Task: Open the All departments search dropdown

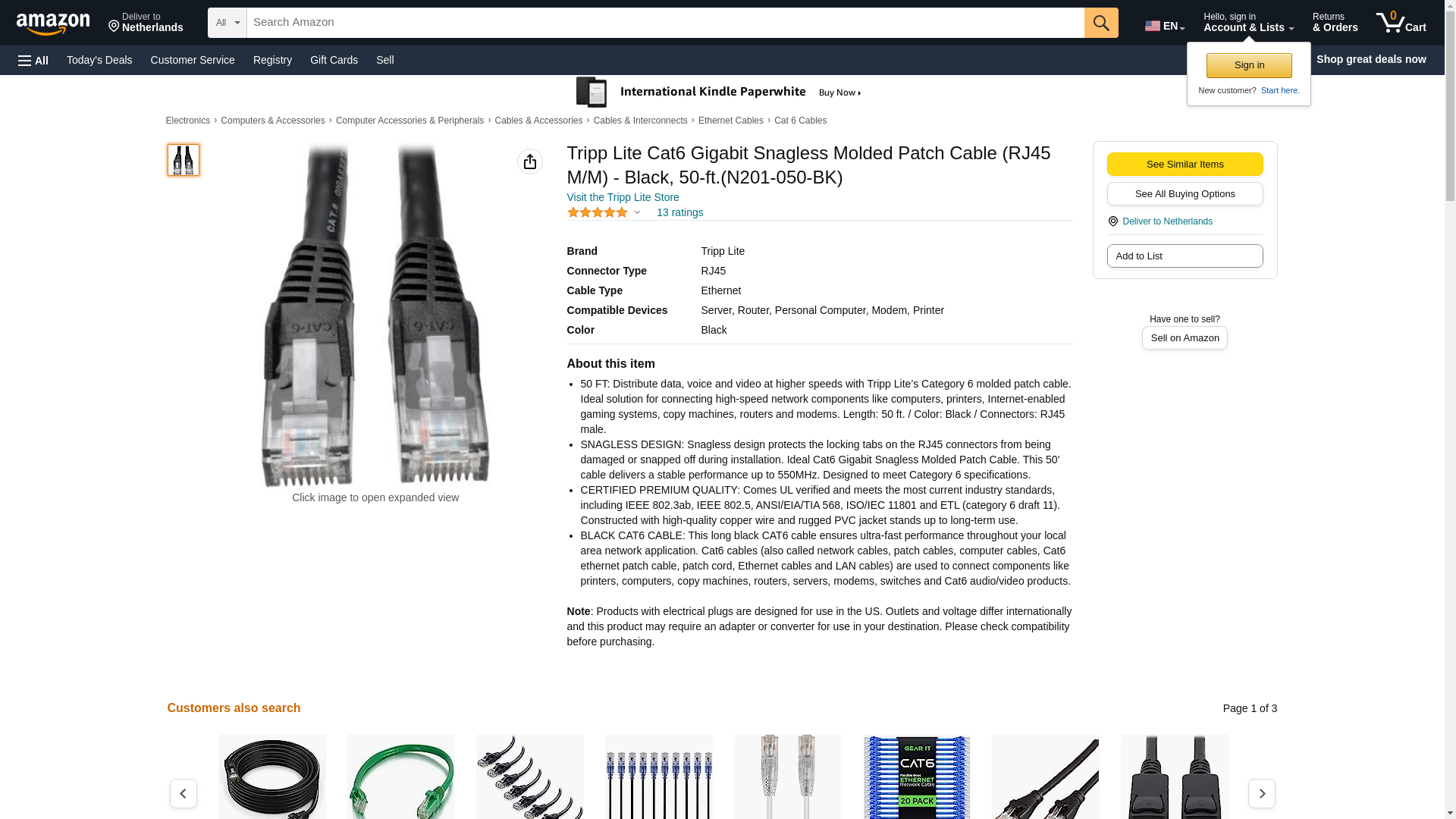Action: click(227, 23)
